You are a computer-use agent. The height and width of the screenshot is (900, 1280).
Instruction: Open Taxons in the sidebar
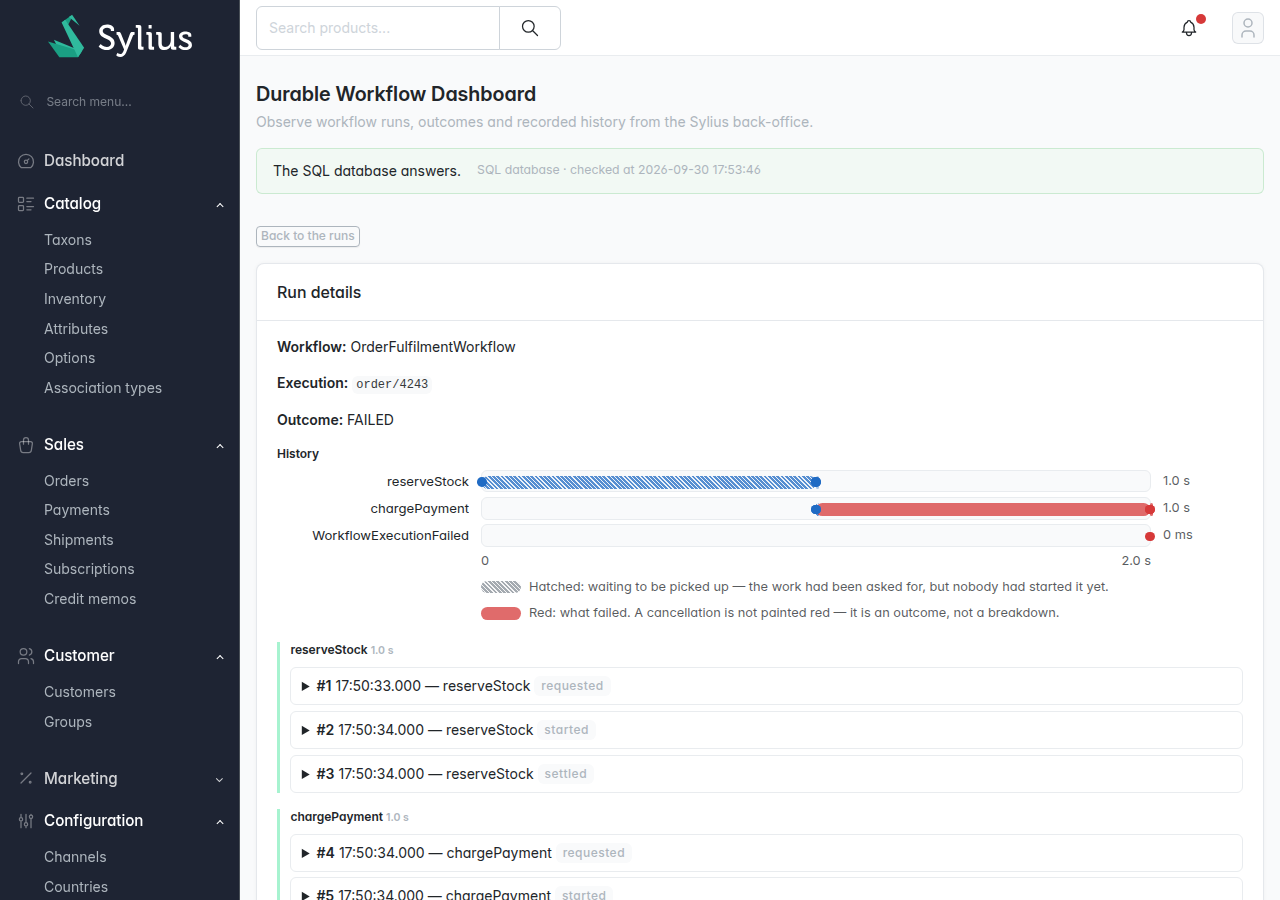coord(68,240)
